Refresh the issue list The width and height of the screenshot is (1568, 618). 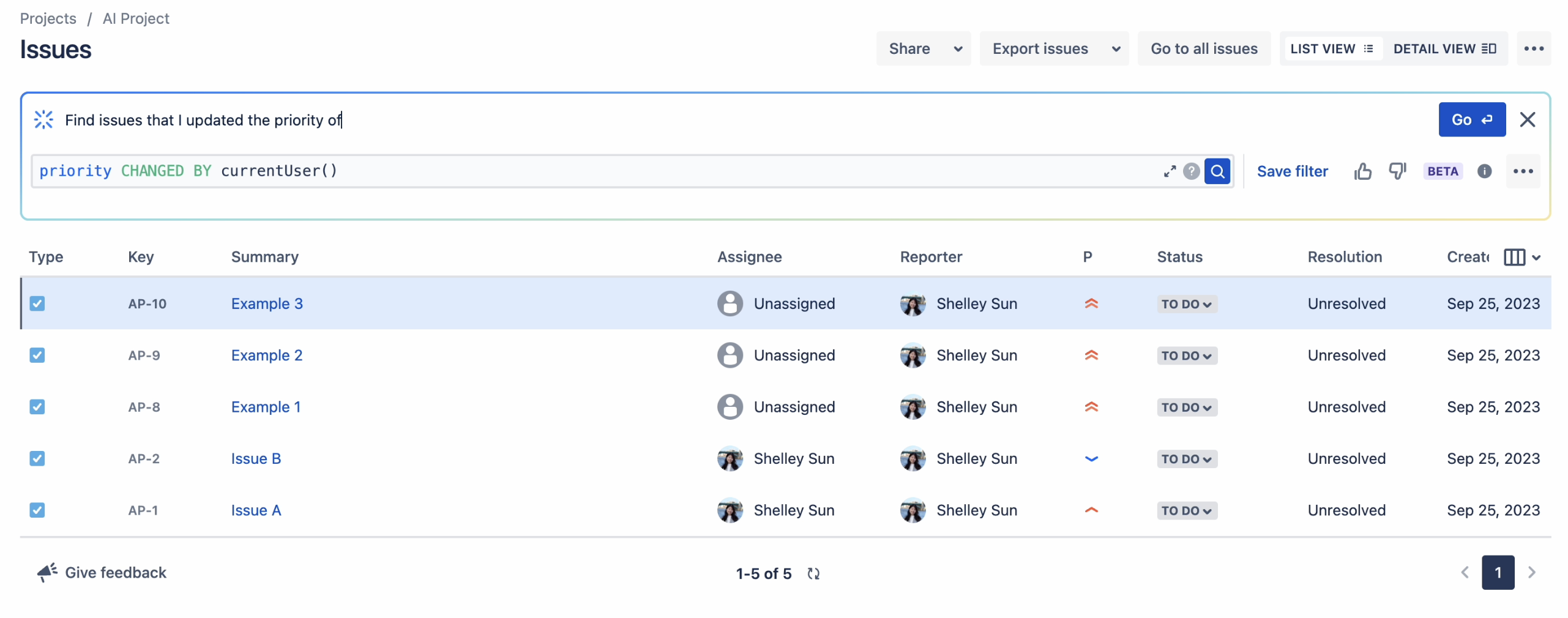814,573
